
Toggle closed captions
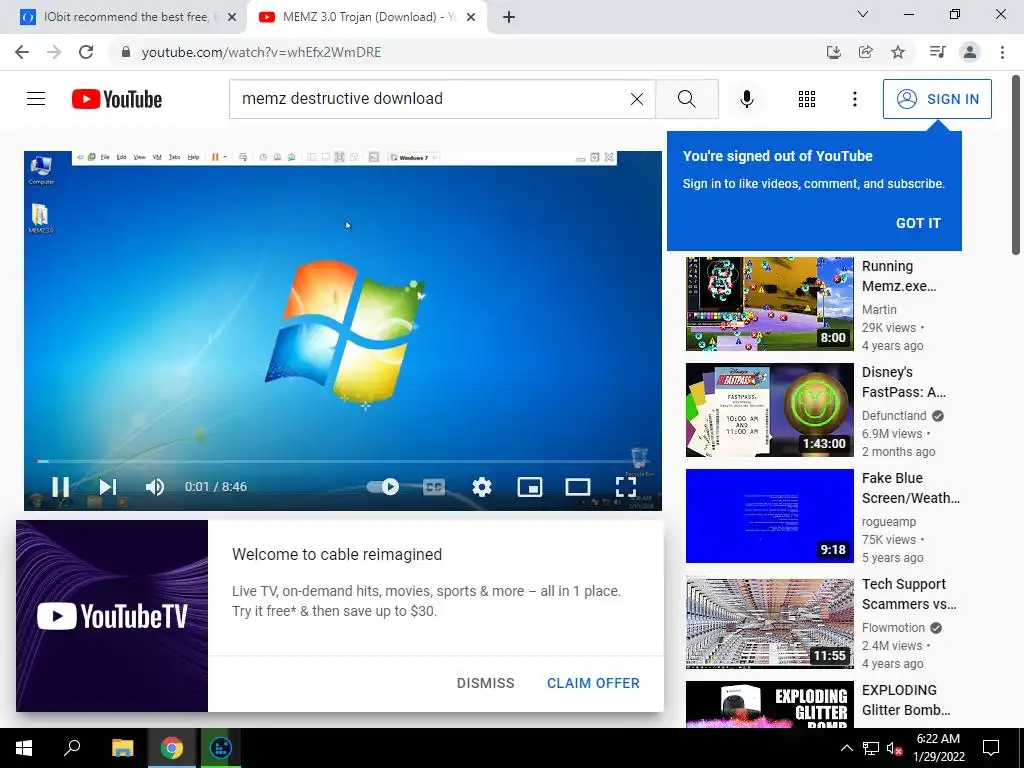point(434,487)
